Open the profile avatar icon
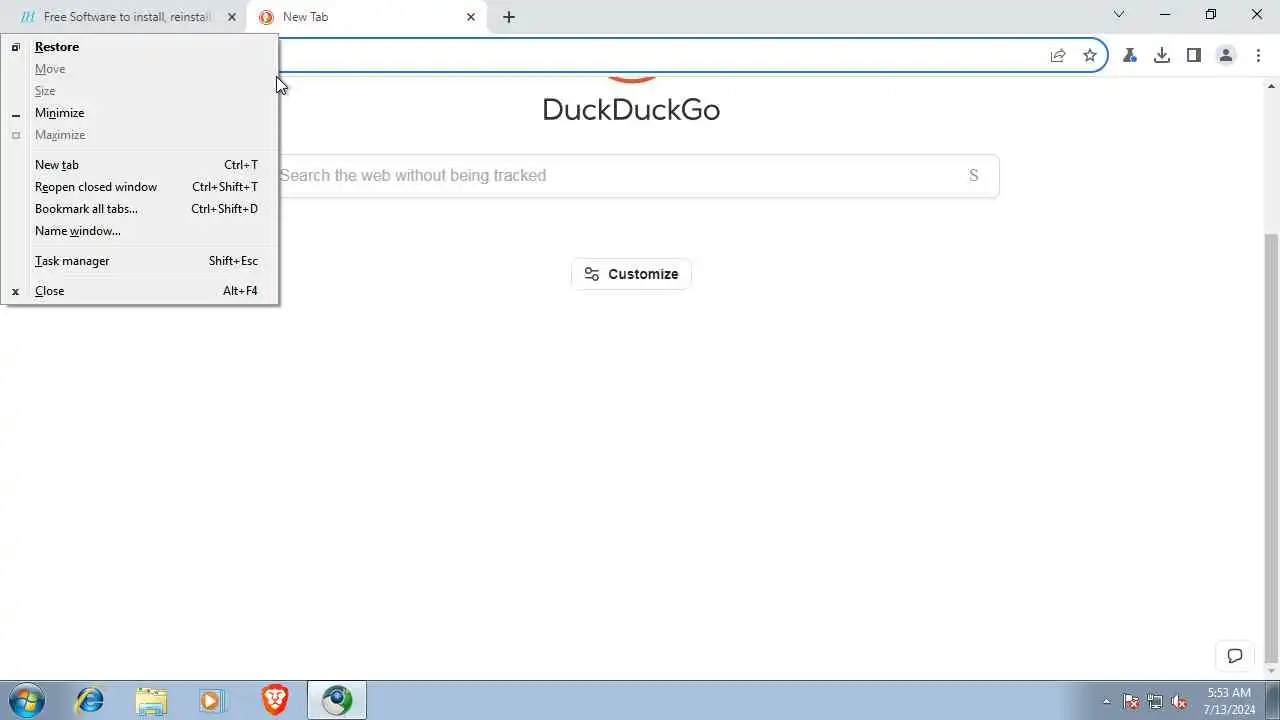 (1226, 56)
